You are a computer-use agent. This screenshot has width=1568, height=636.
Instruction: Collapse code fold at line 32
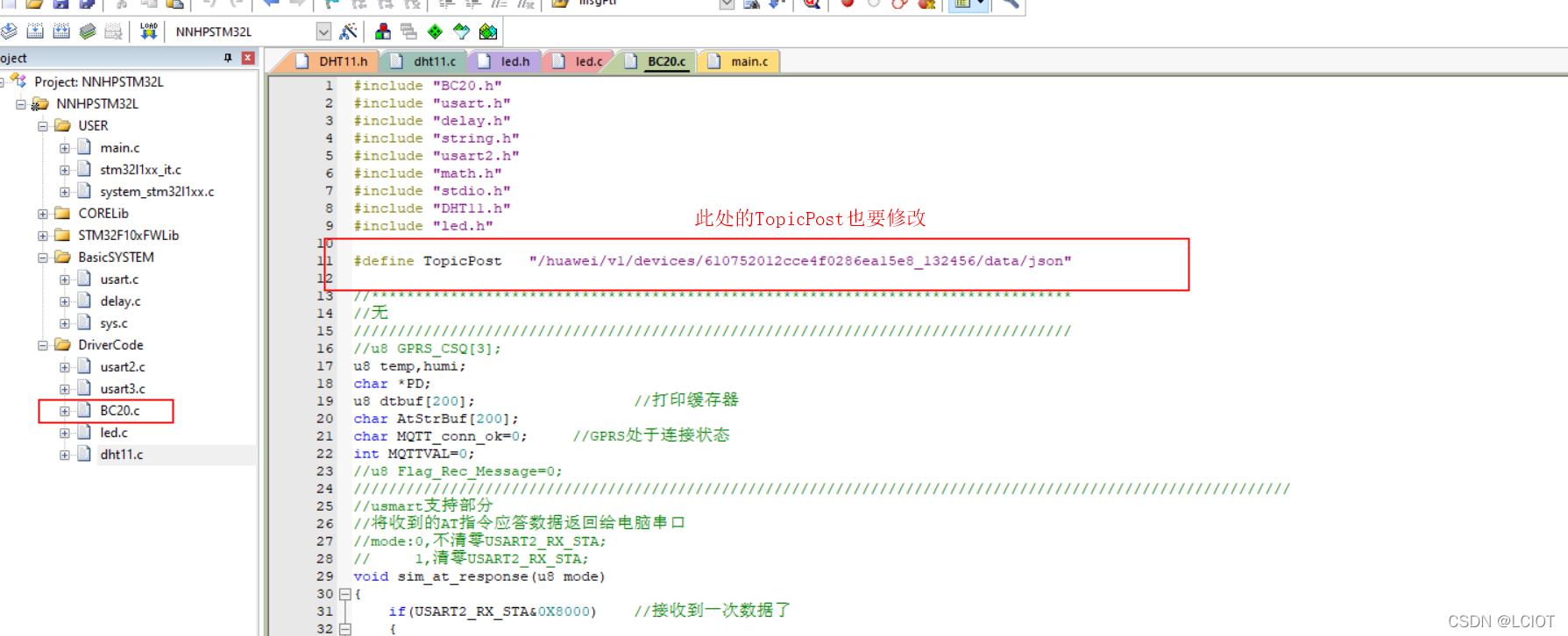(x=345, y=629)
